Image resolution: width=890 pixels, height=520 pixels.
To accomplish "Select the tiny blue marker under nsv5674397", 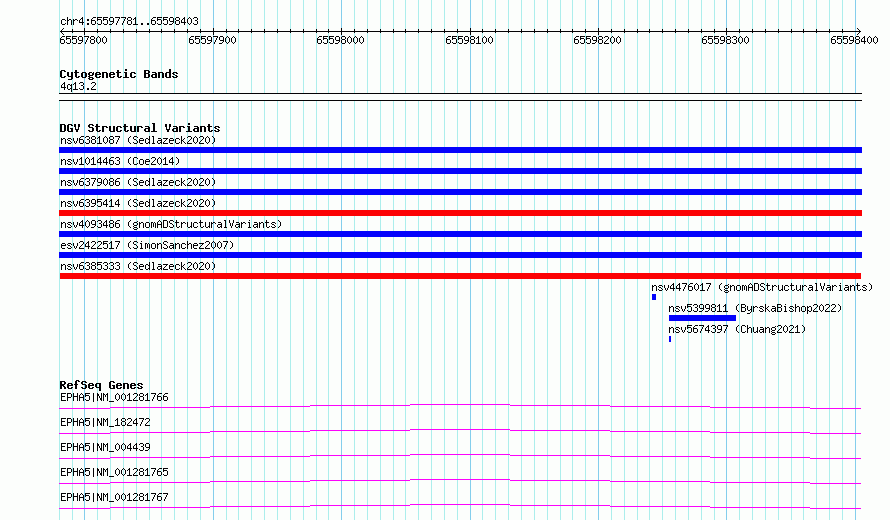I will (670, 339).
